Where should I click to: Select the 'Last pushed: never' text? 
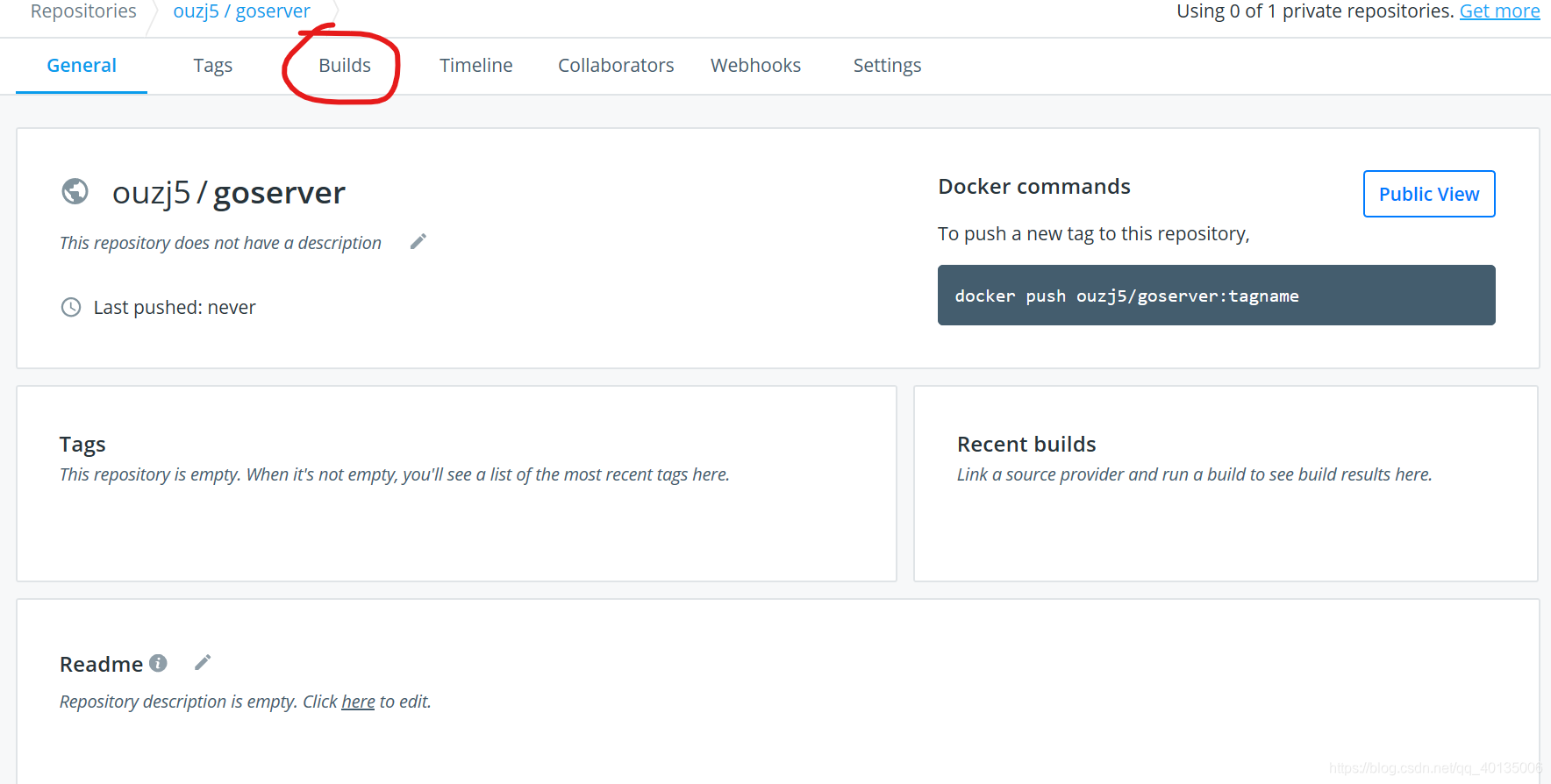pyautogui.click(x=175, y=308)
